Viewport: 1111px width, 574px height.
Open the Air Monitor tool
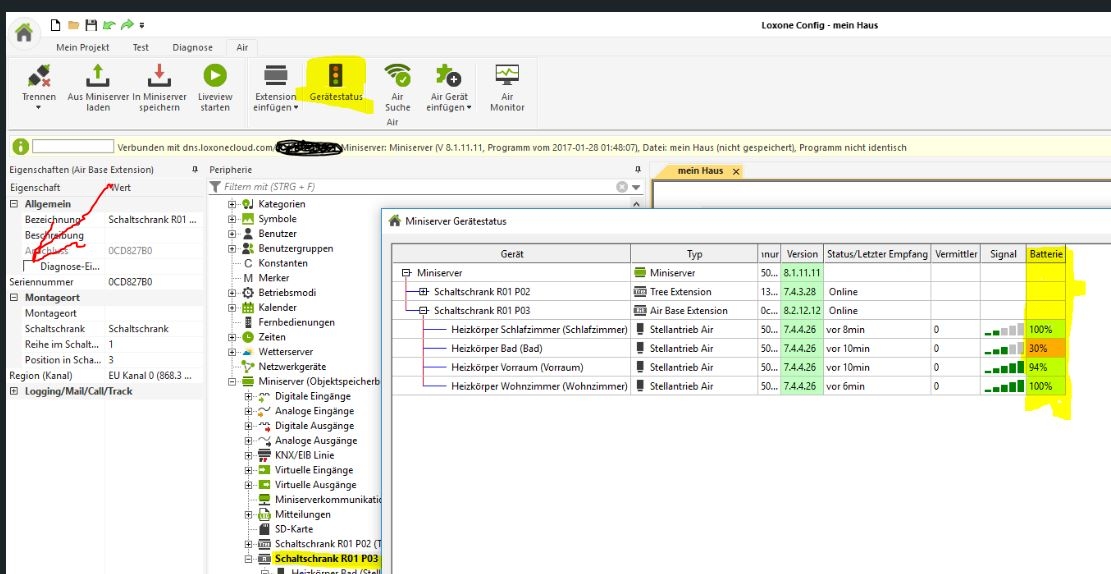pyautogui.click(x=507, y=76)
